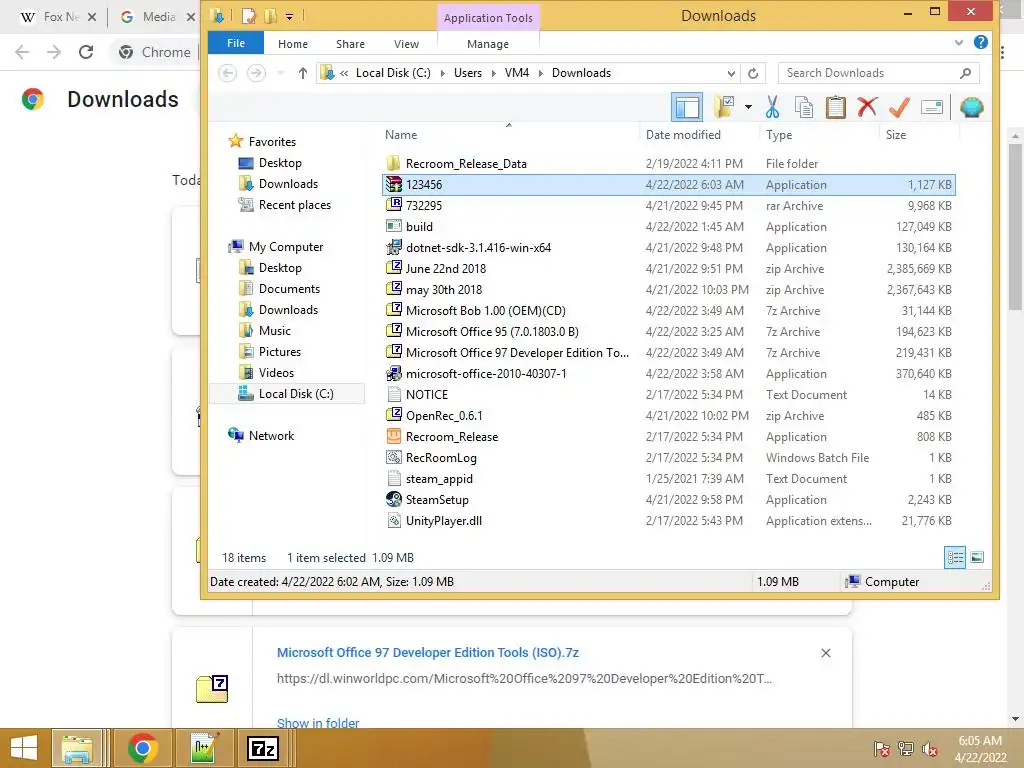The width and height of the screenshot is (1024, 768).
Task: Click the Properties icon in title bar
Action: click(x=248, y=16)
